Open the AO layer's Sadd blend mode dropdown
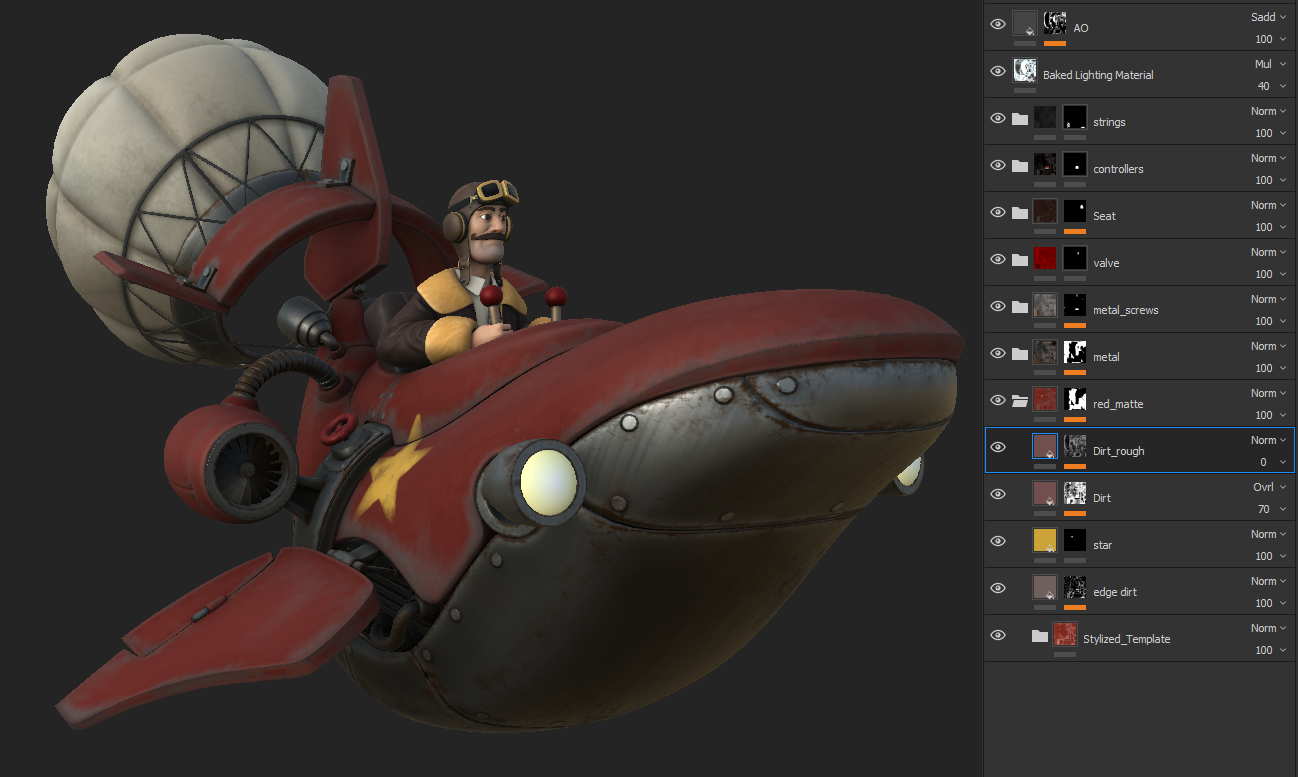This screenshot has width=1298, height=777. pyautogui.click(x=1268, y=17)
